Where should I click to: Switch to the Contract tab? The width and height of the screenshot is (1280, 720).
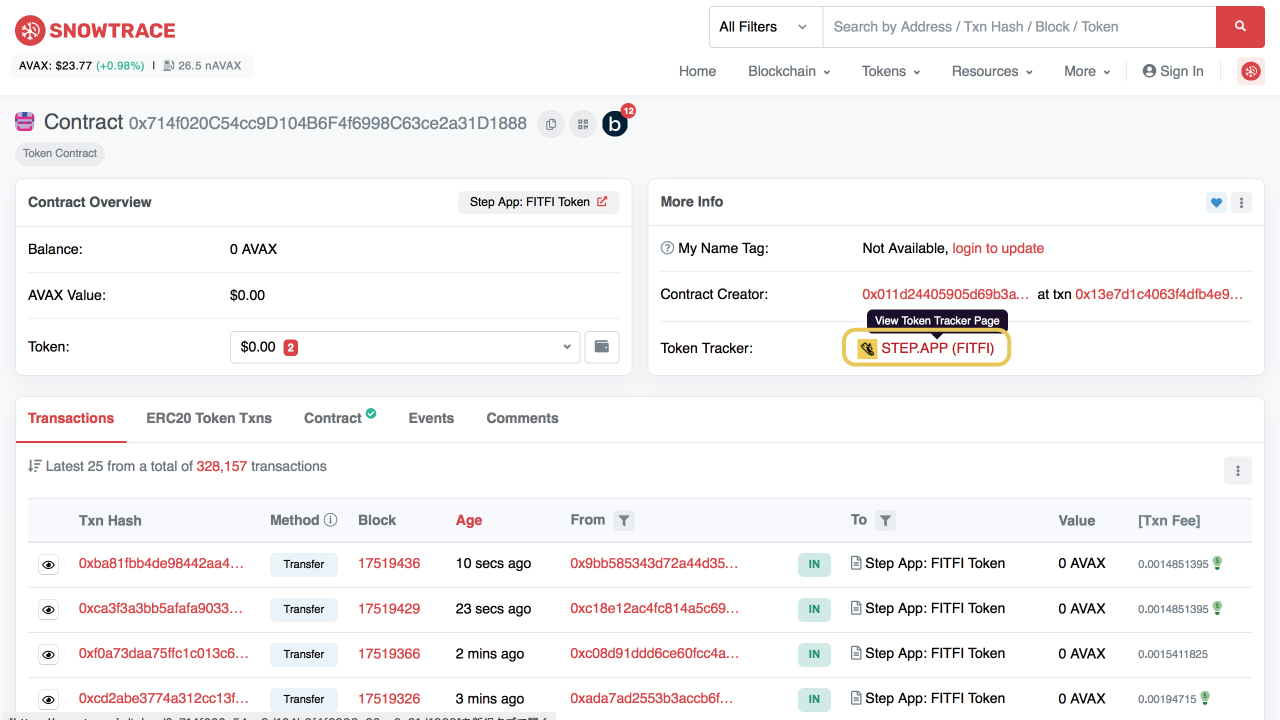pos(340,418)
